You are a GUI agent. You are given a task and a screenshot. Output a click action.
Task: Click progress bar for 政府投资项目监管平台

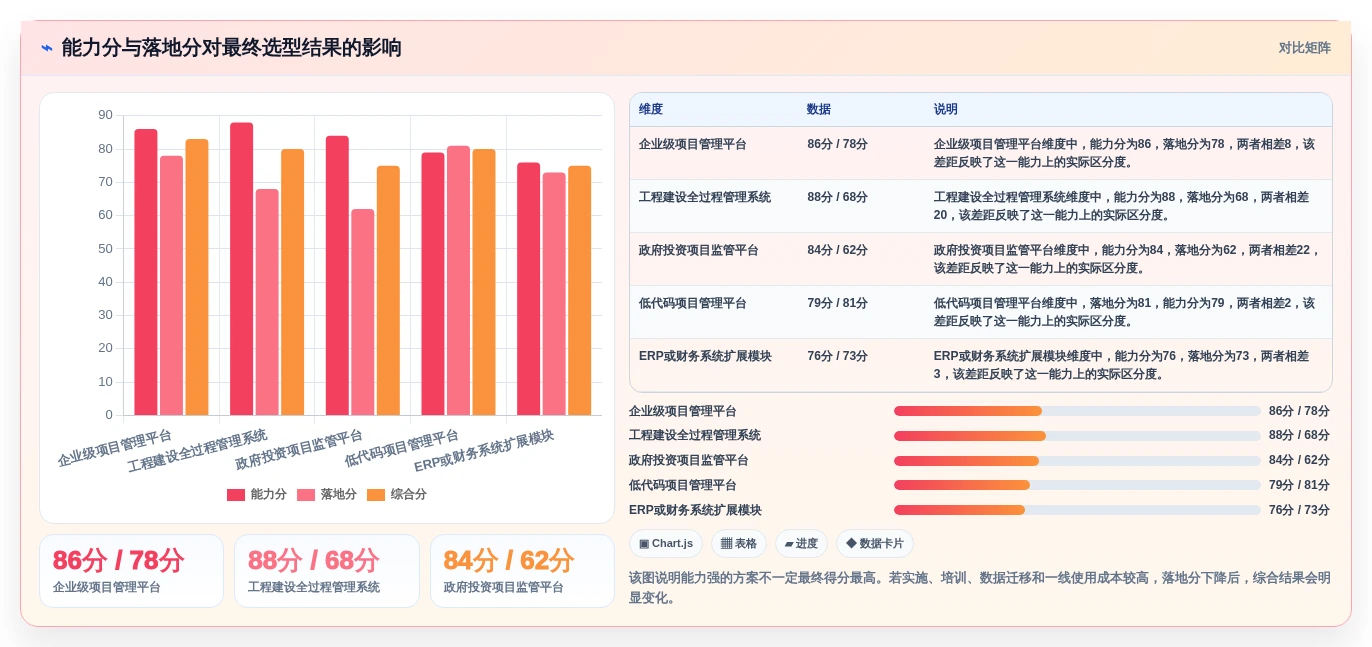pos(1077,461)
